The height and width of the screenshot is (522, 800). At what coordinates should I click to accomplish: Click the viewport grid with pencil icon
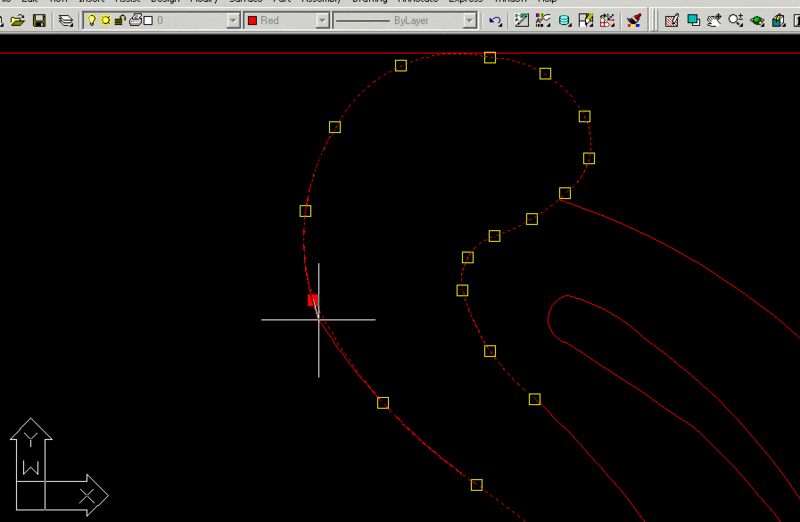(x=586, y=20)
